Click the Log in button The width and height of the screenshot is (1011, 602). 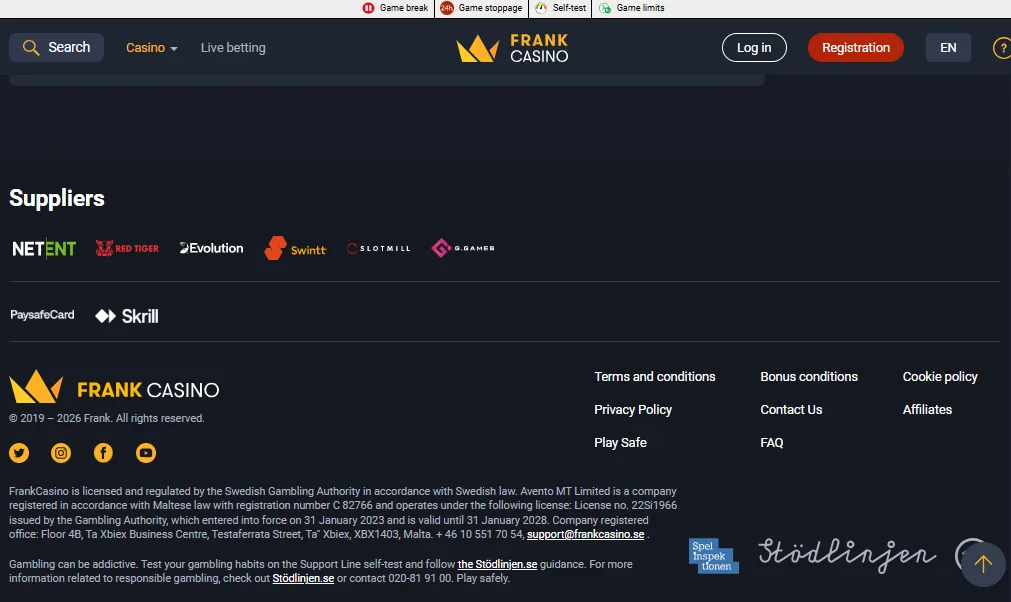pyautogui.click(x=754, y=48)
